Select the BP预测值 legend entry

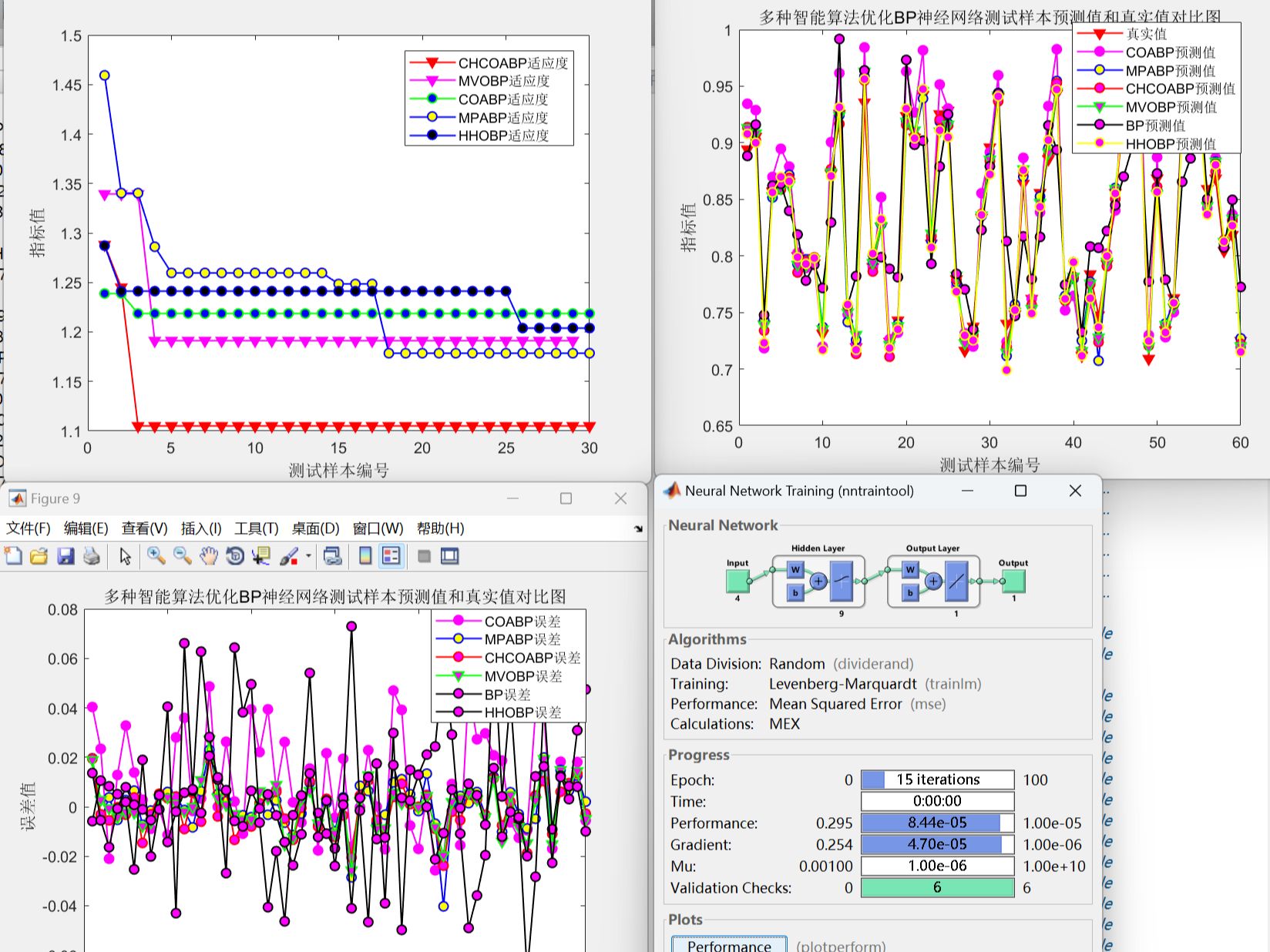click(1131, 126)
